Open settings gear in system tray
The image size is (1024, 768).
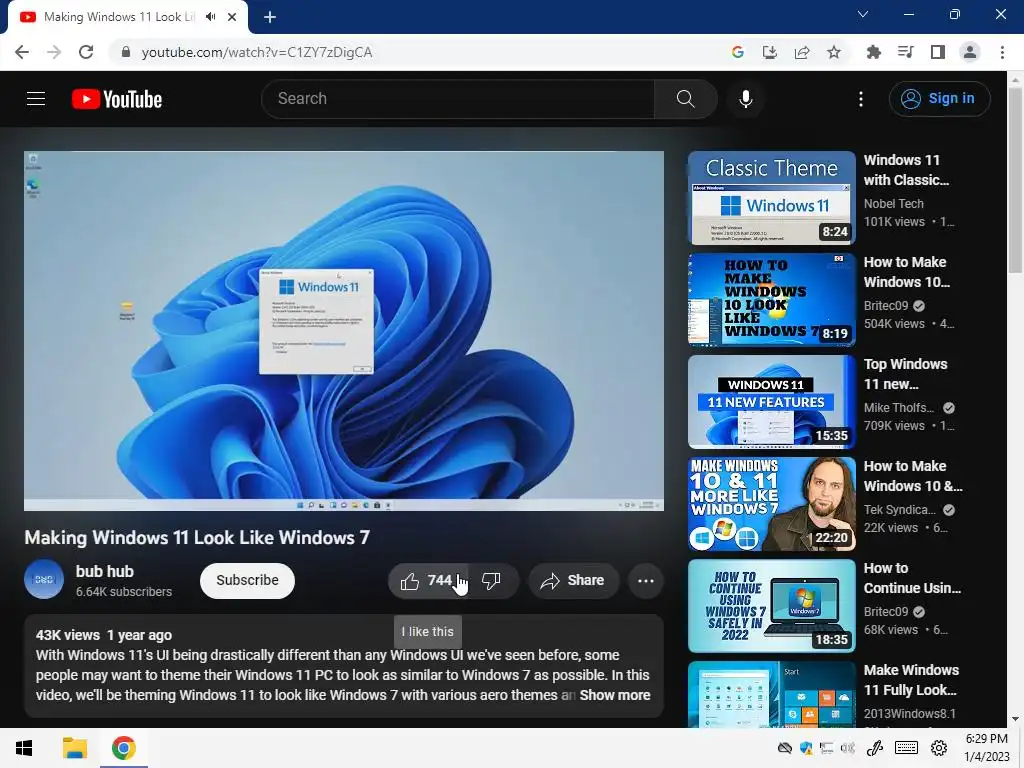point(938,748)
